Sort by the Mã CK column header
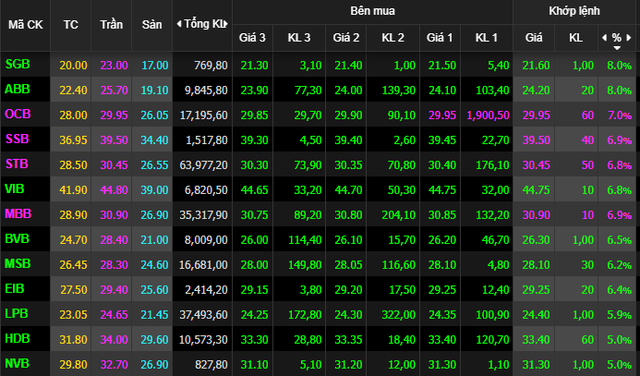 [25, 25]
